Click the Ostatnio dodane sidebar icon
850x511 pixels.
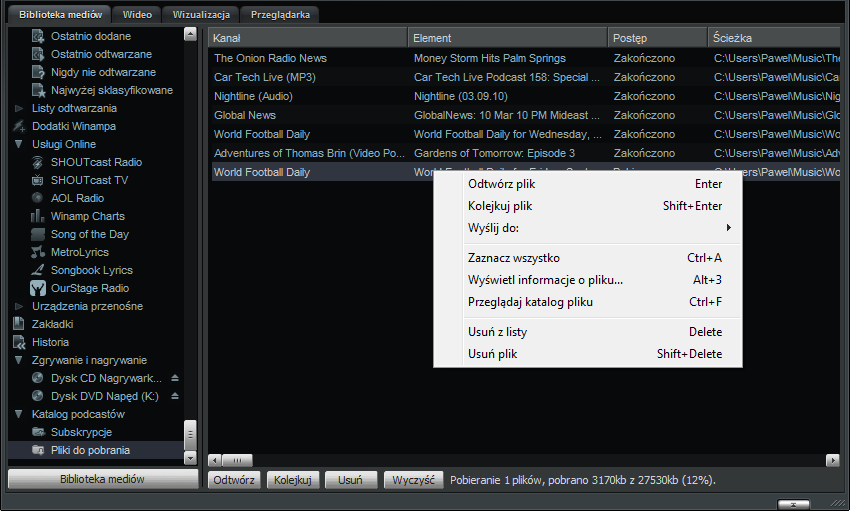pos(38,36)
